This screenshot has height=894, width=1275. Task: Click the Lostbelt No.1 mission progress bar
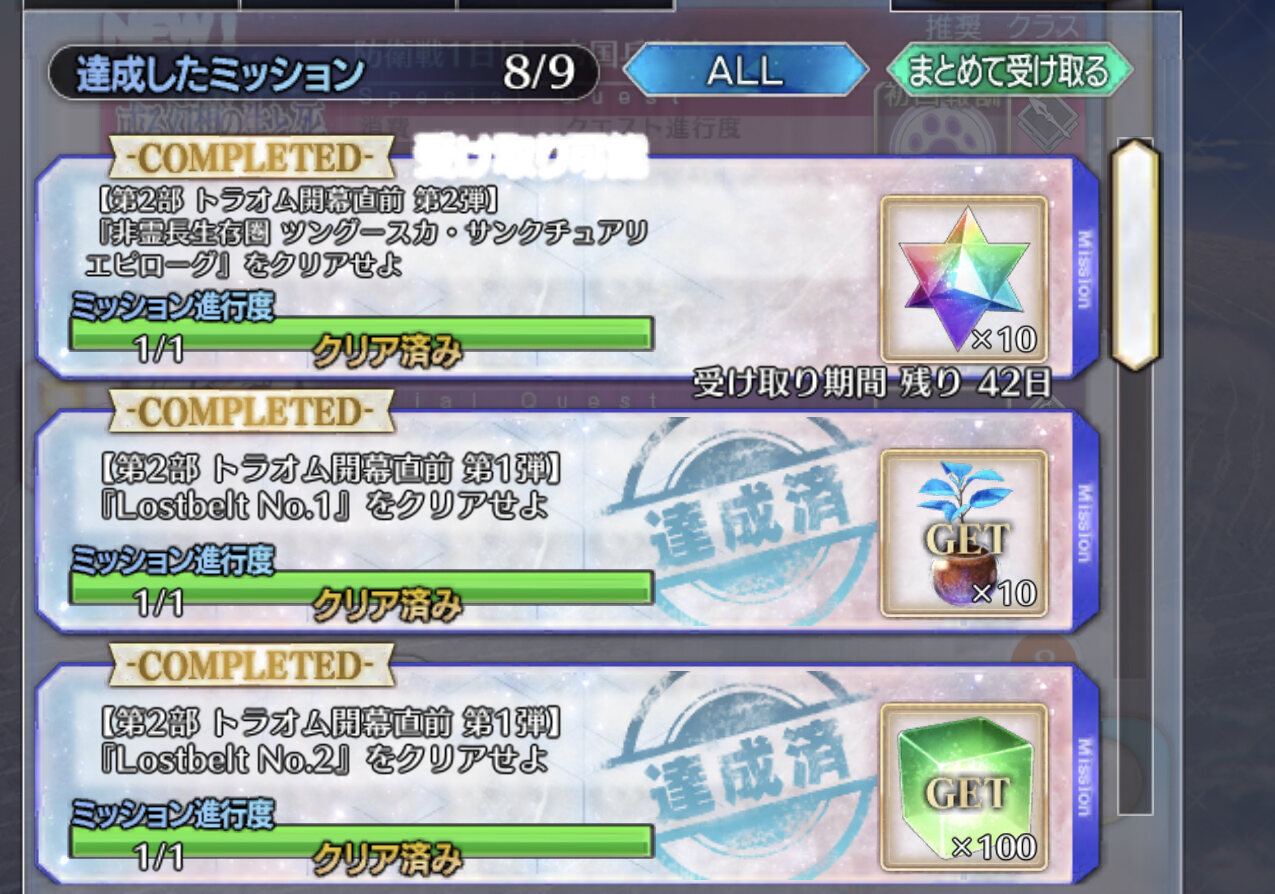coord(361,587)
